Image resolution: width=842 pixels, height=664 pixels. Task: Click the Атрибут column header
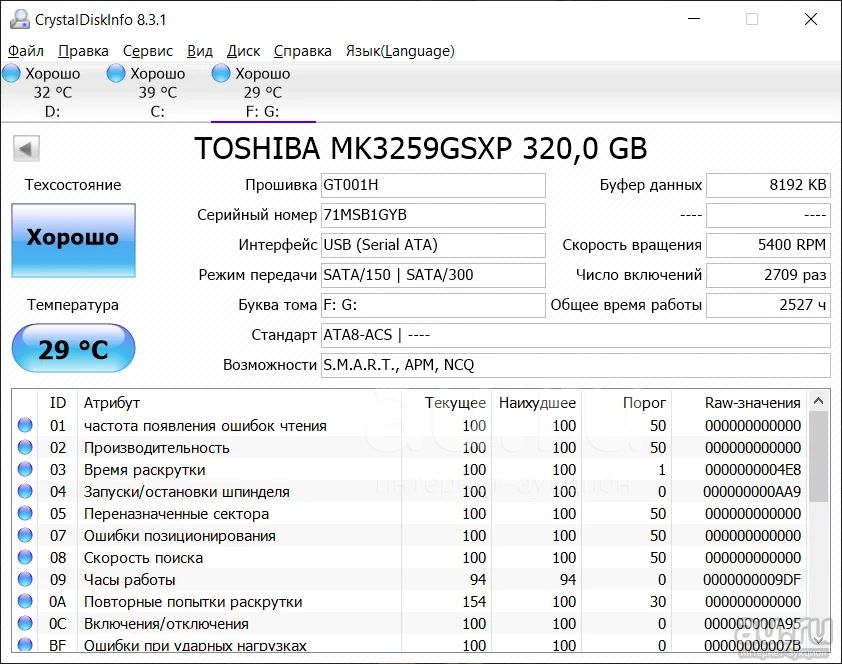[x=239, y=403]
